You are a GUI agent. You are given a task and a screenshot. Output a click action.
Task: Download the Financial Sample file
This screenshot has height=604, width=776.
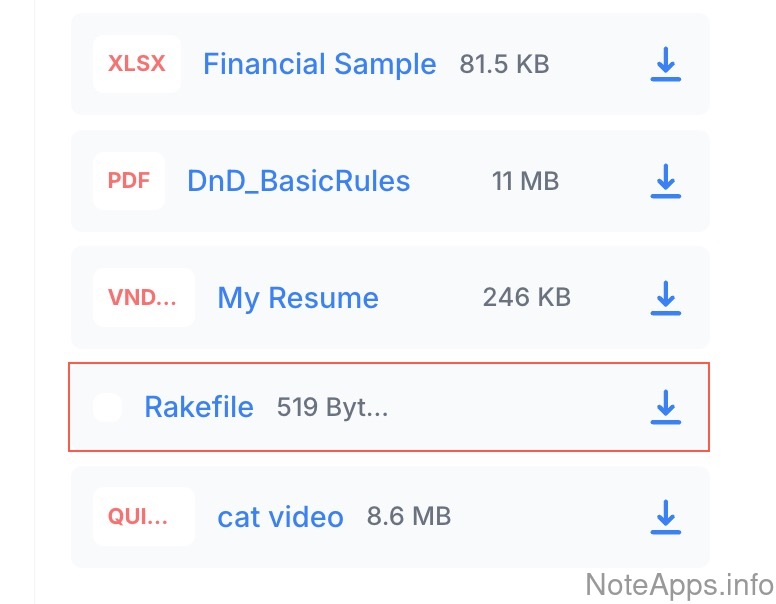coord(665,65)
